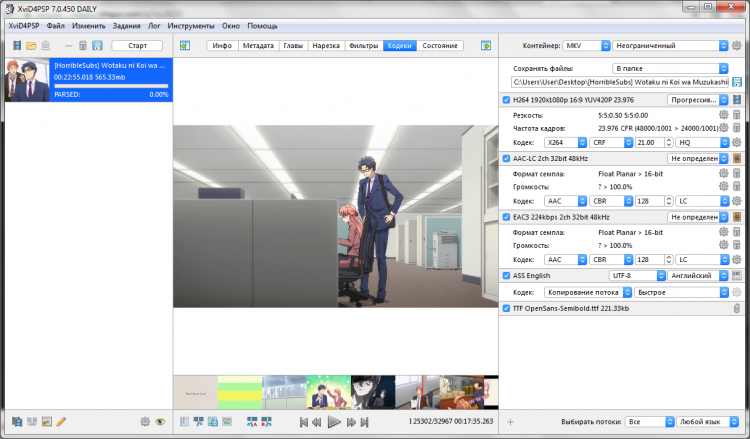Click the add video file icon in left toolbar
Image resolution: width=750 pixels, height=439 pixels.
[x=17, y=45]
